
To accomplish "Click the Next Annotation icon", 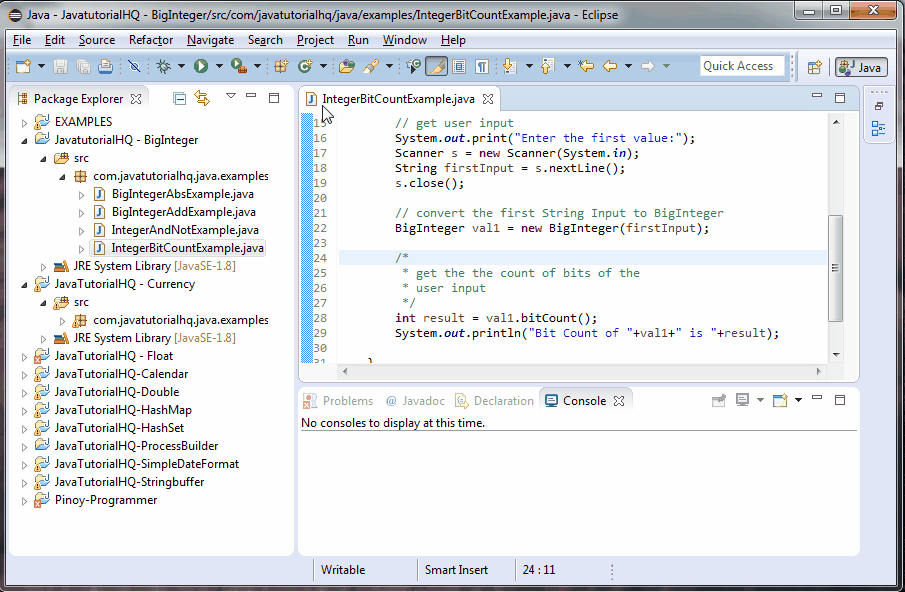I will pyautogui.click(x=509, y=66).
